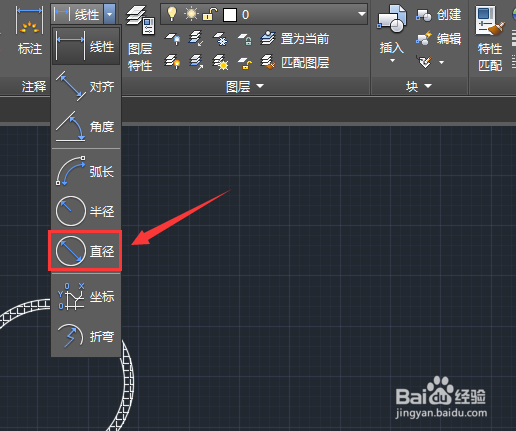Choose 坐标 ordinate dimension option

click(x=86, y=296)
